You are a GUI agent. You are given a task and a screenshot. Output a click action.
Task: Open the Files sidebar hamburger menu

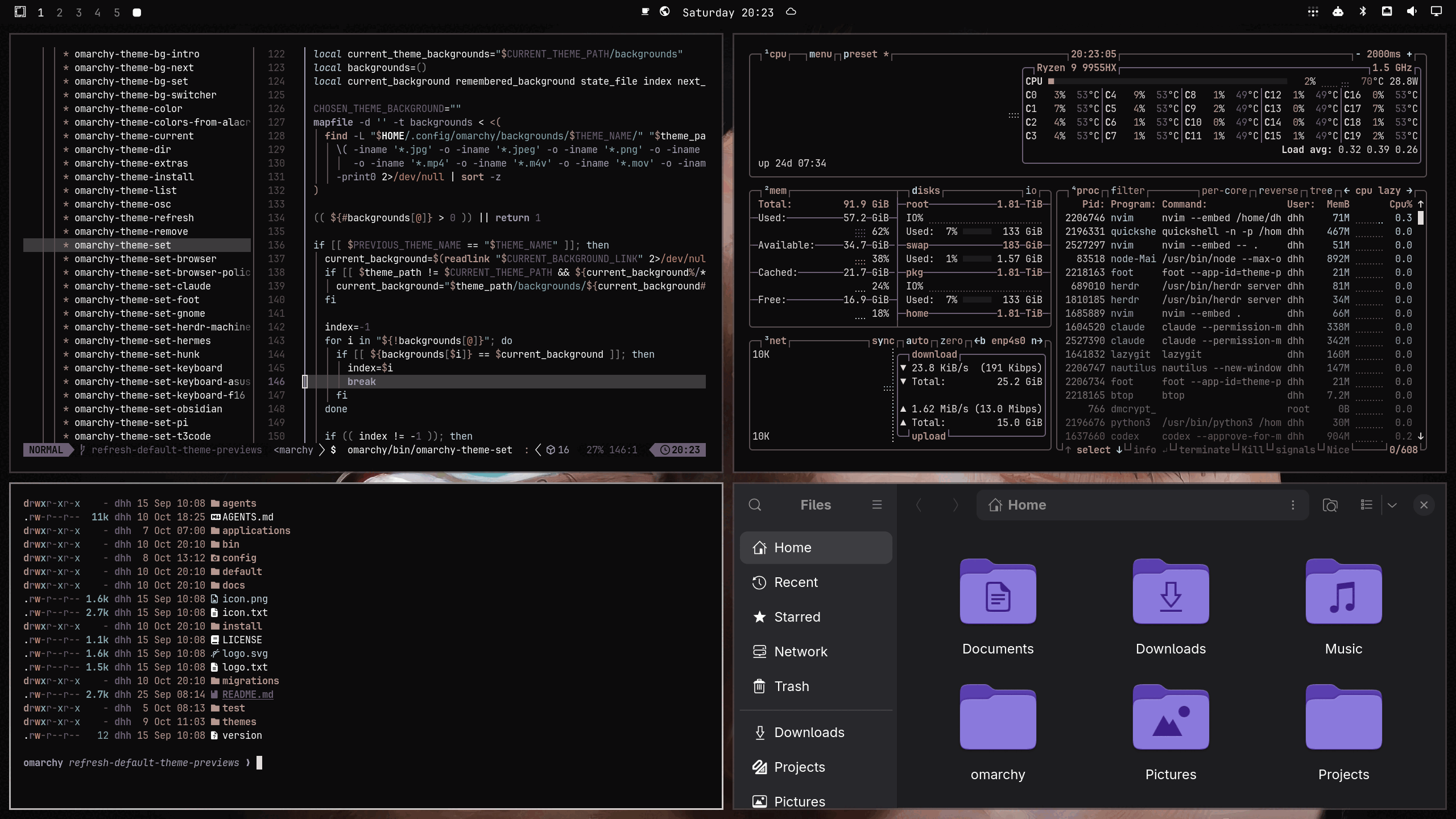[877, 504]
